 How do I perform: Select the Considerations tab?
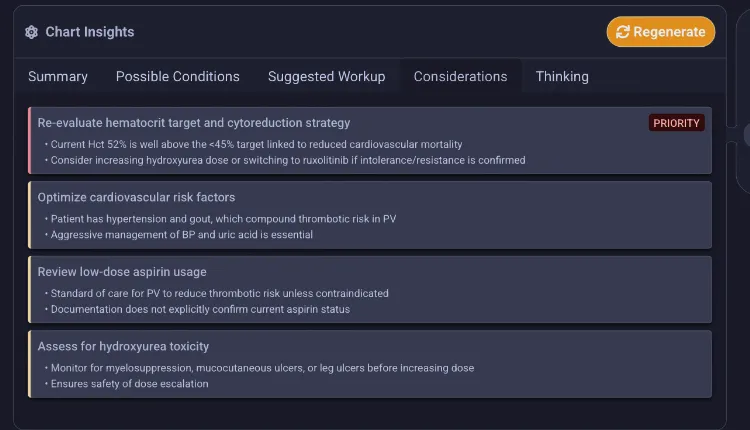(x=461, y=77)
